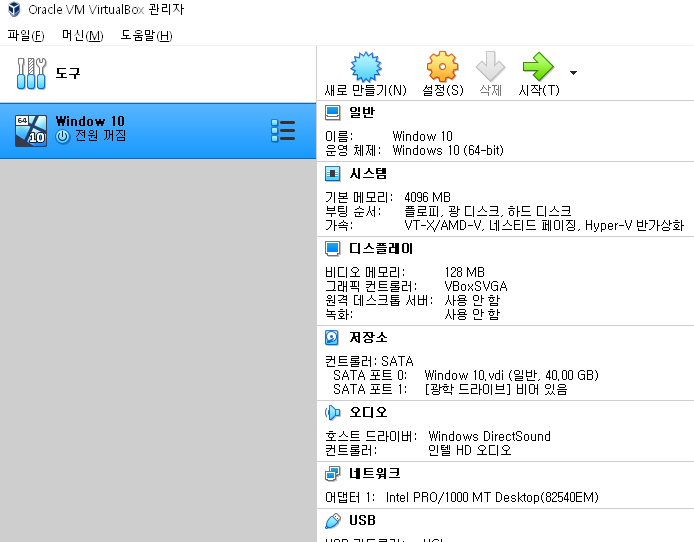Image resolution: width=694 pixels, height=542 pixels.
Task: Click the Network (네트워크) section icon
Action: point(332,474)
